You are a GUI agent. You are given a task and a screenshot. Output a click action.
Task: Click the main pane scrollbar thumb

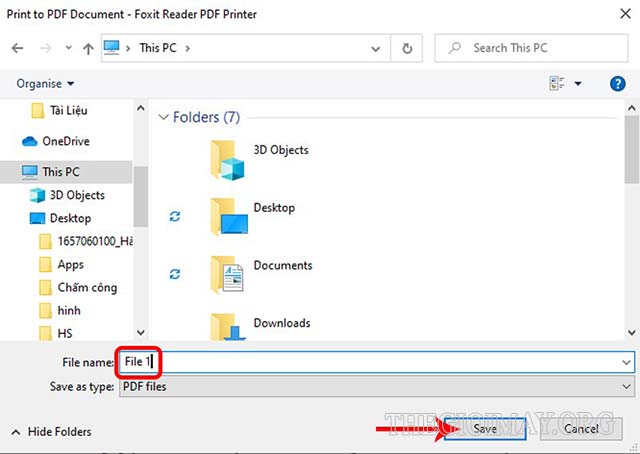click(x=632, y=149)
